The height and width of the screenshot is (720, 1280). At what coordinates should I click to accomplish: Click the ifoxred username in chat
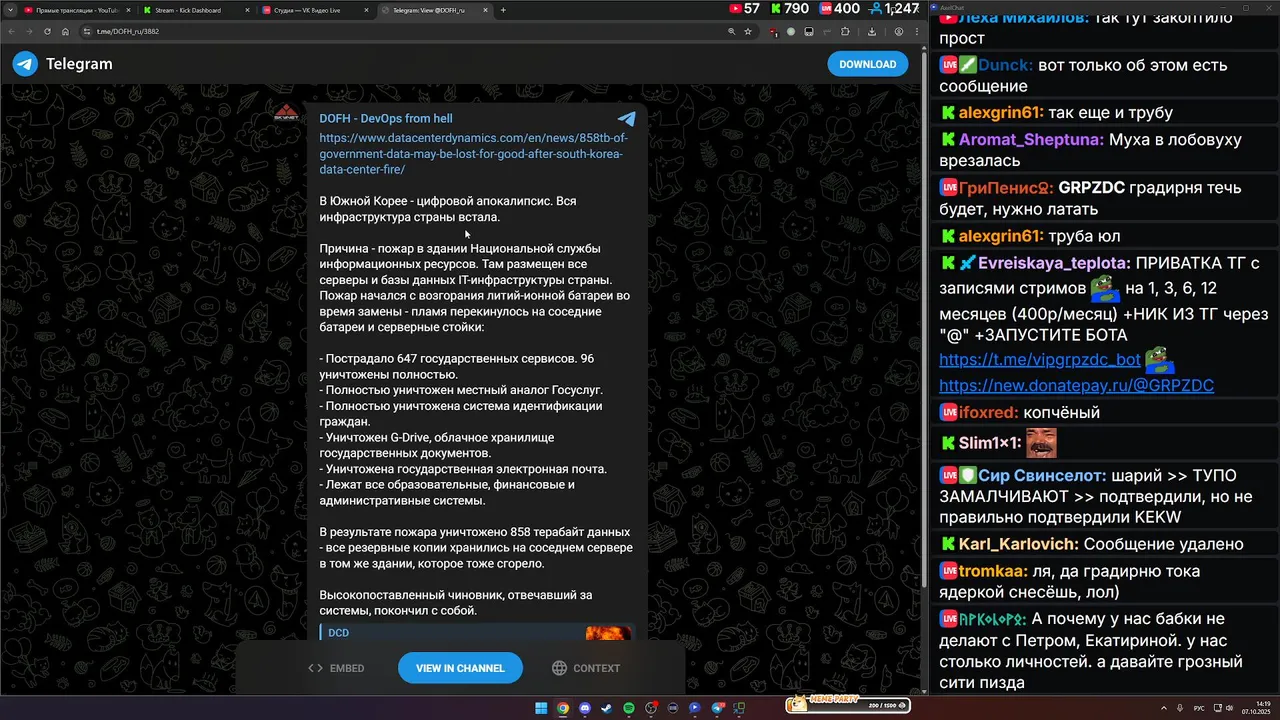click(989, 412)
